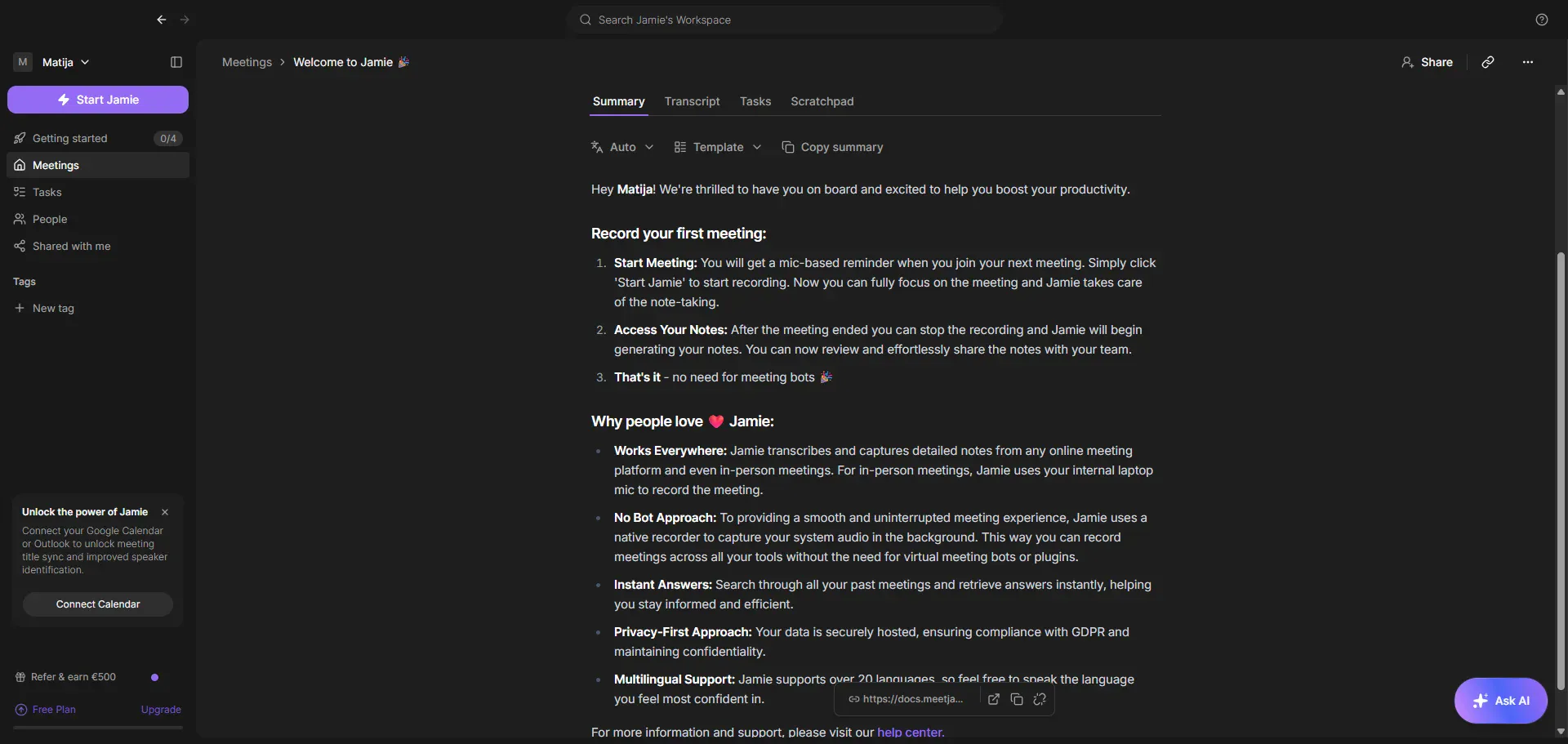Image resolution: width=1568 pixels, height=744 pixels.
Task: Copy meeting link with the chain icon
Action: pyautogui.click(x=1488, y=62)
